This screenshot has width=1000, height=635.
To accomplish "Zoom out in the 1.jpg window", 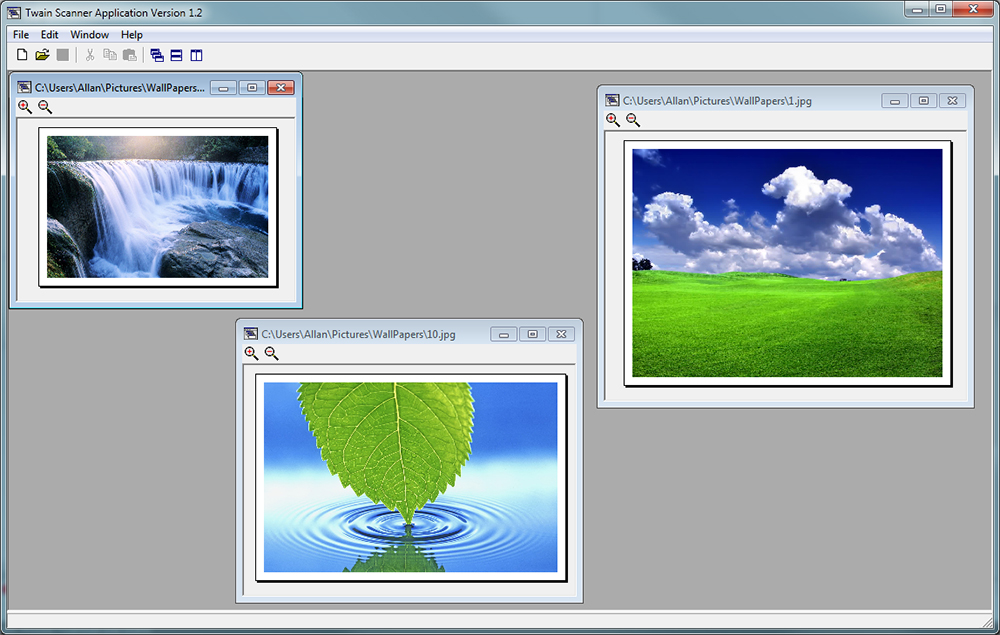I will click(x=633, y=120).
